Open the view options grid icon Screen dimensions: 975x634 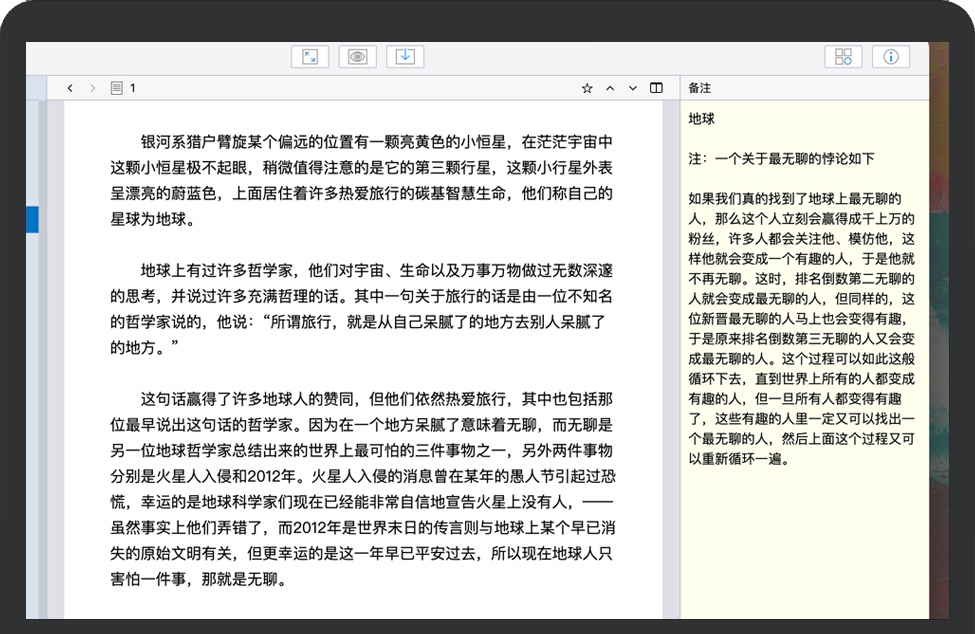click(x=843, y=57)
